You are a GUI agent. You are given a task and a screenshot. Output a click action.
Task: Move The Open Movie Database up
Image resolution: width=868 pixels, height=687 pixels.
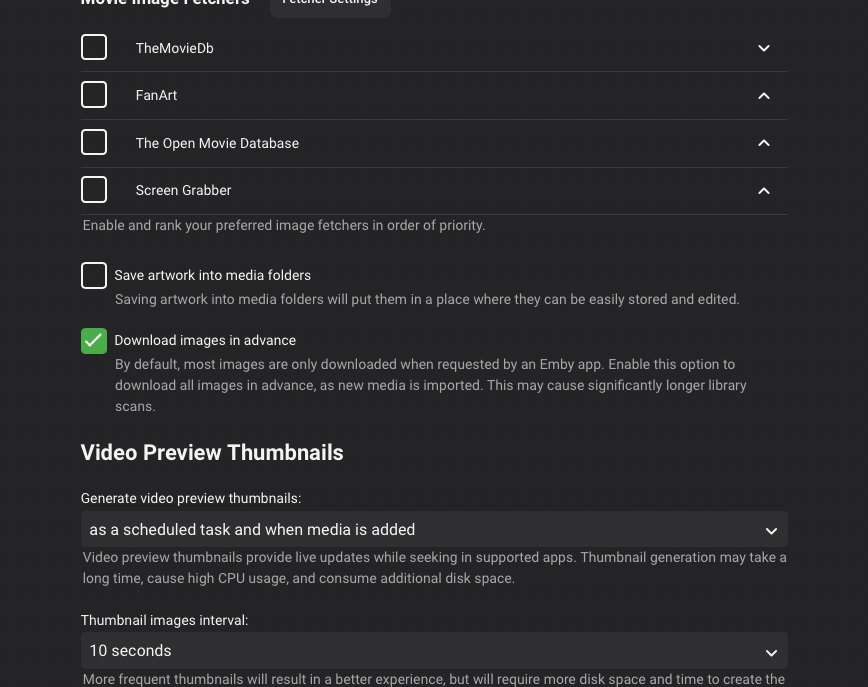[x=764, y=143]
